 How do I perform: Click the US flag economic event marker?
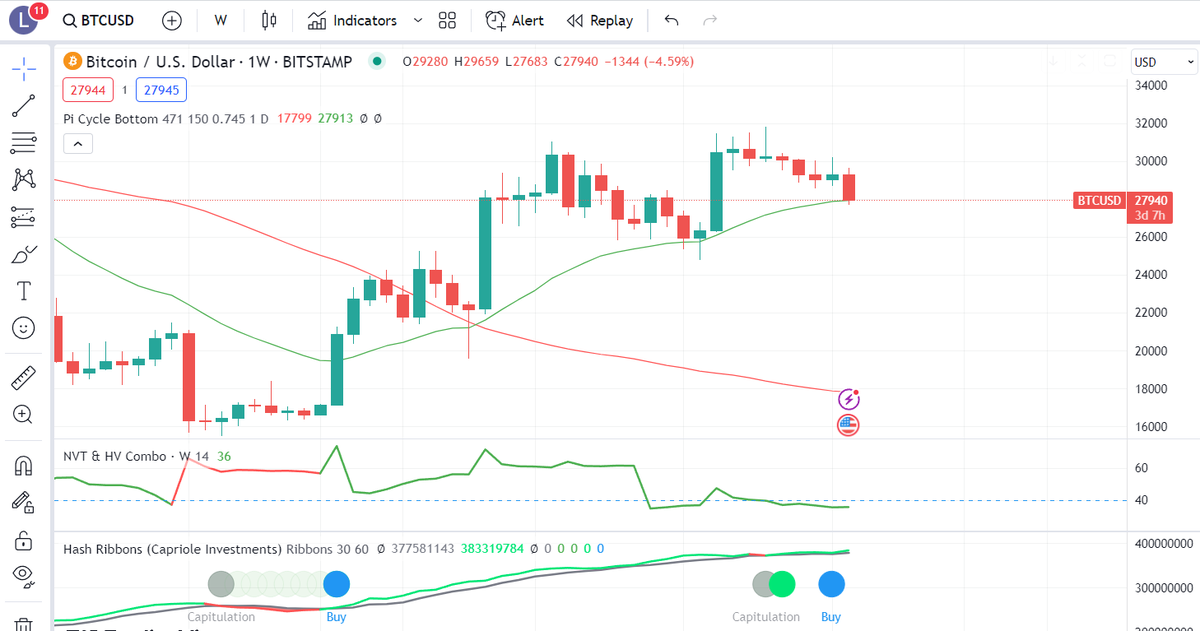[x=848, y=425]
